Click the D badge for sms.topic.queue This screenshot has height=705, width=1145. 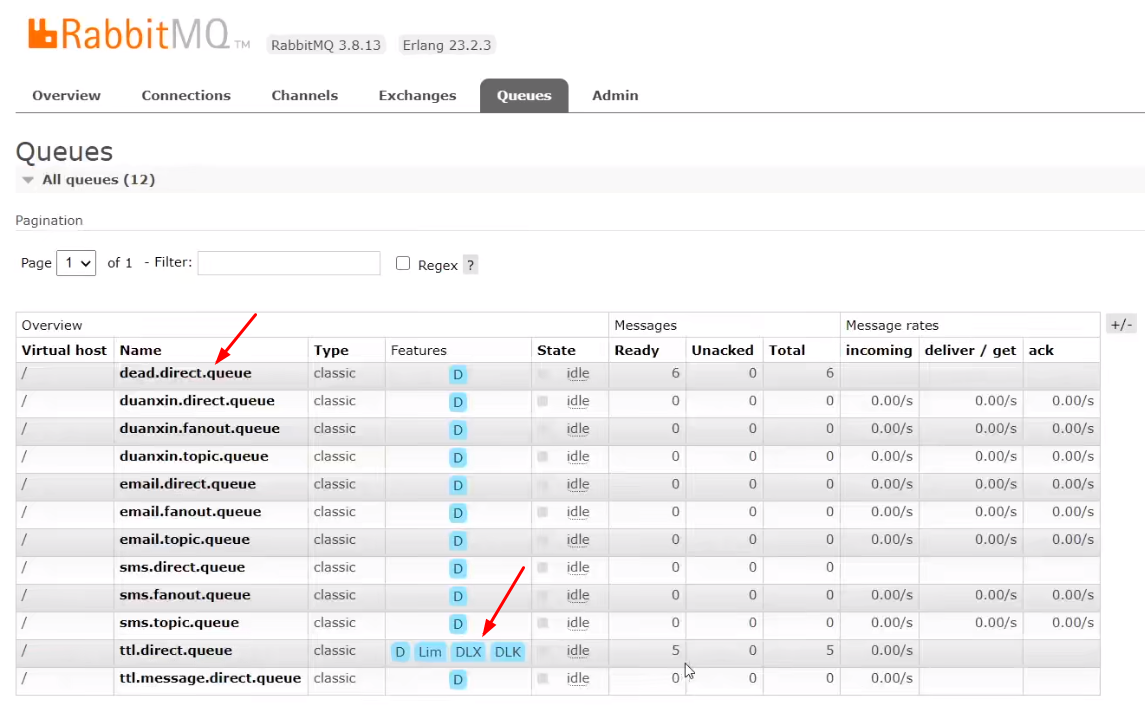tap(458, 624)
